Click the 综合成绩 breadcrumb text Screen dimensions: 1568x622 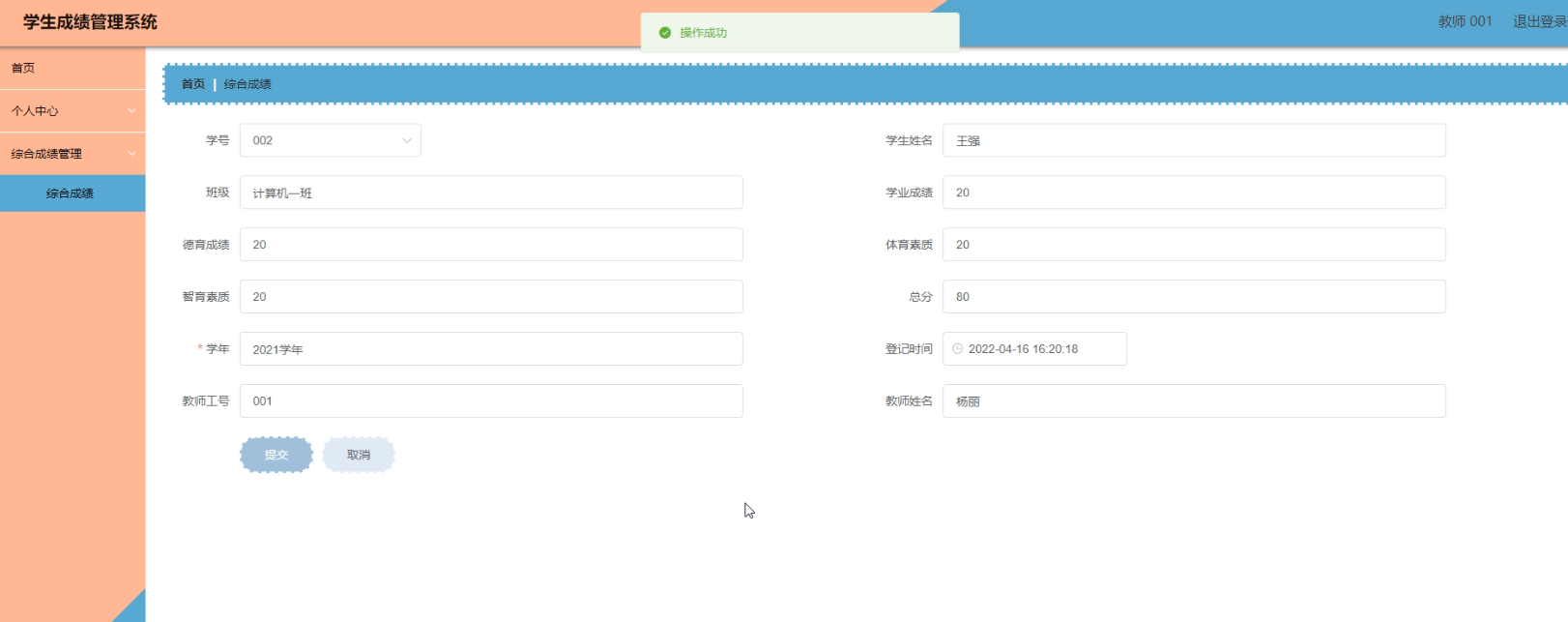point(247,84)
